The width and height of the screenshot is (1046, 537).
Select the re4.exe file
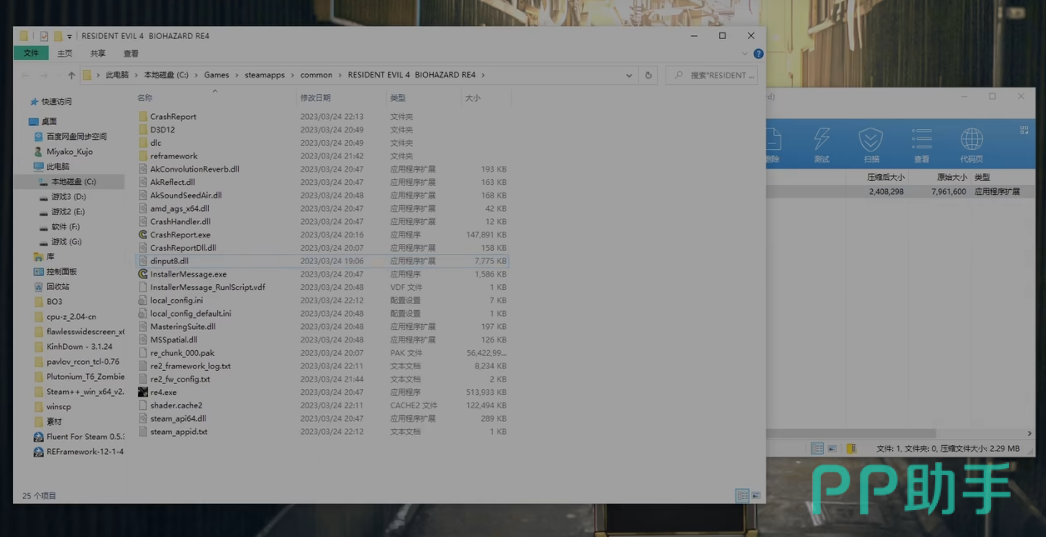pyautogui.click(x=163, y=393)
